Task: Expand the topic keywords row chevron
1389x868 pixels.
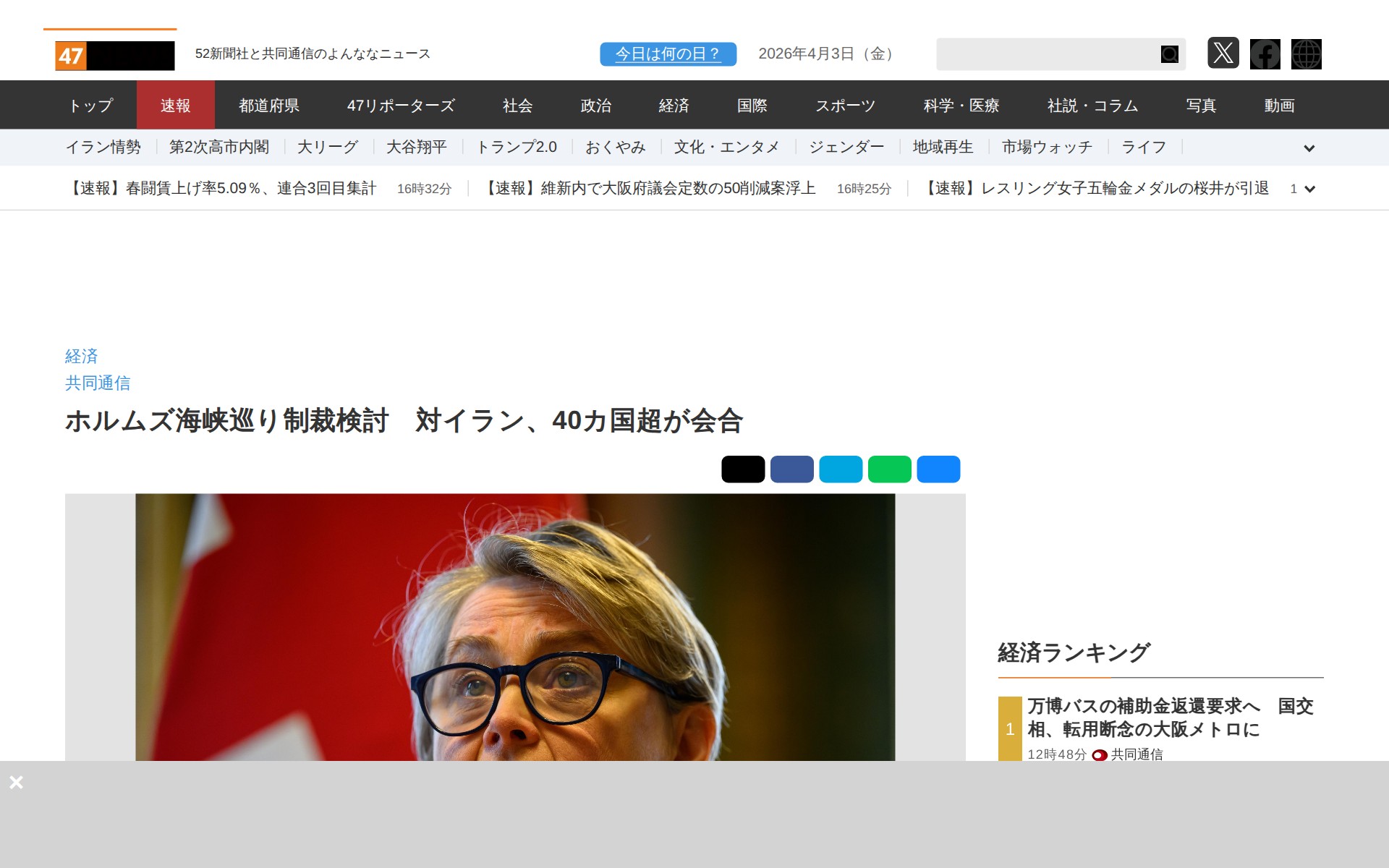Action: 1309,148
